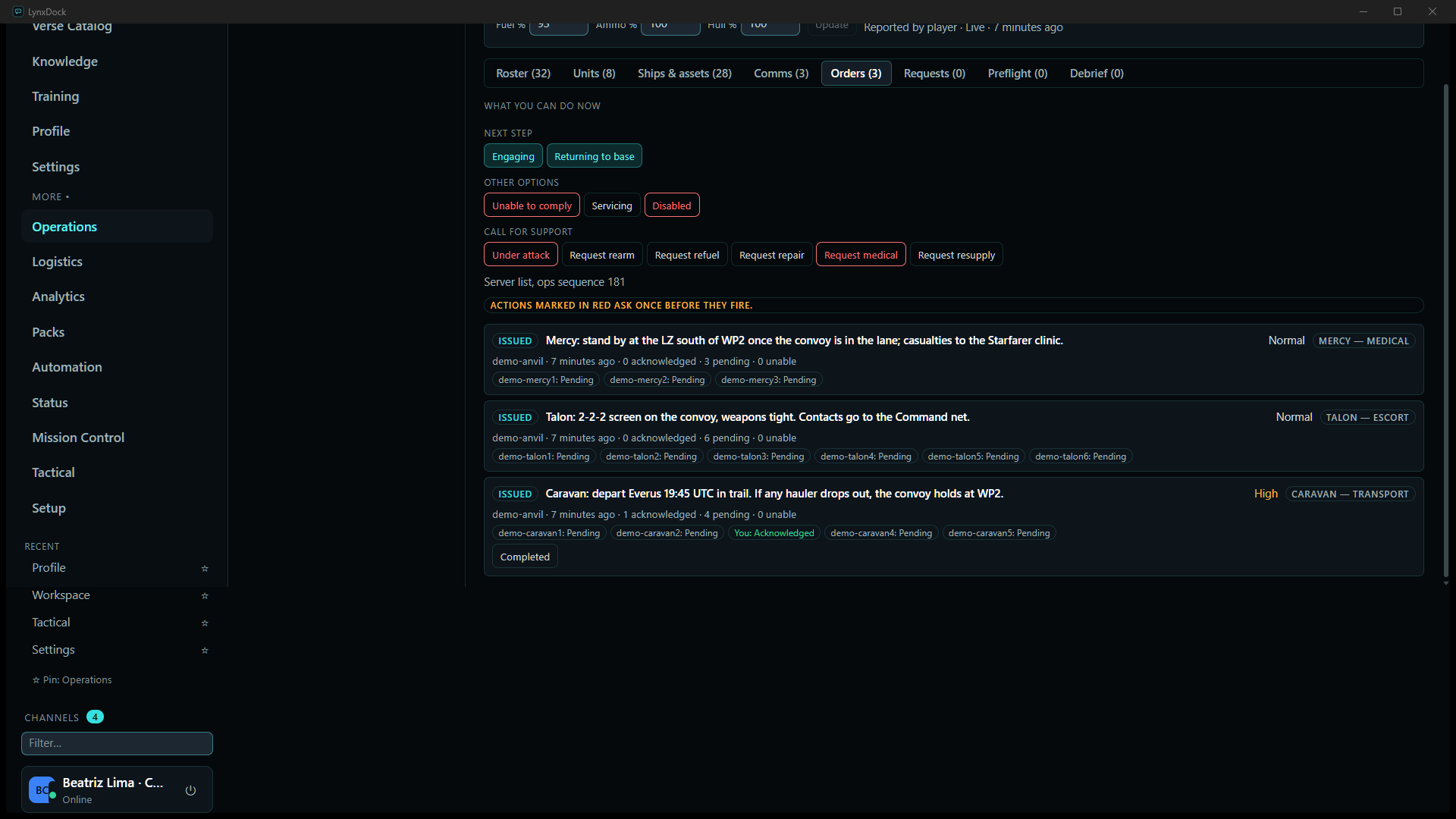Pin Profile with its star icon
This screenshot has height=819, width=1456.
pos(205,569)
